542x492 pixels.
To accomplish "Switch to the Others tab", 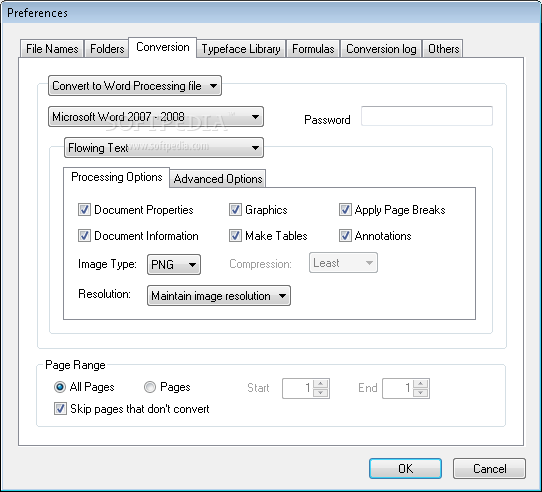I will [443, 48].
